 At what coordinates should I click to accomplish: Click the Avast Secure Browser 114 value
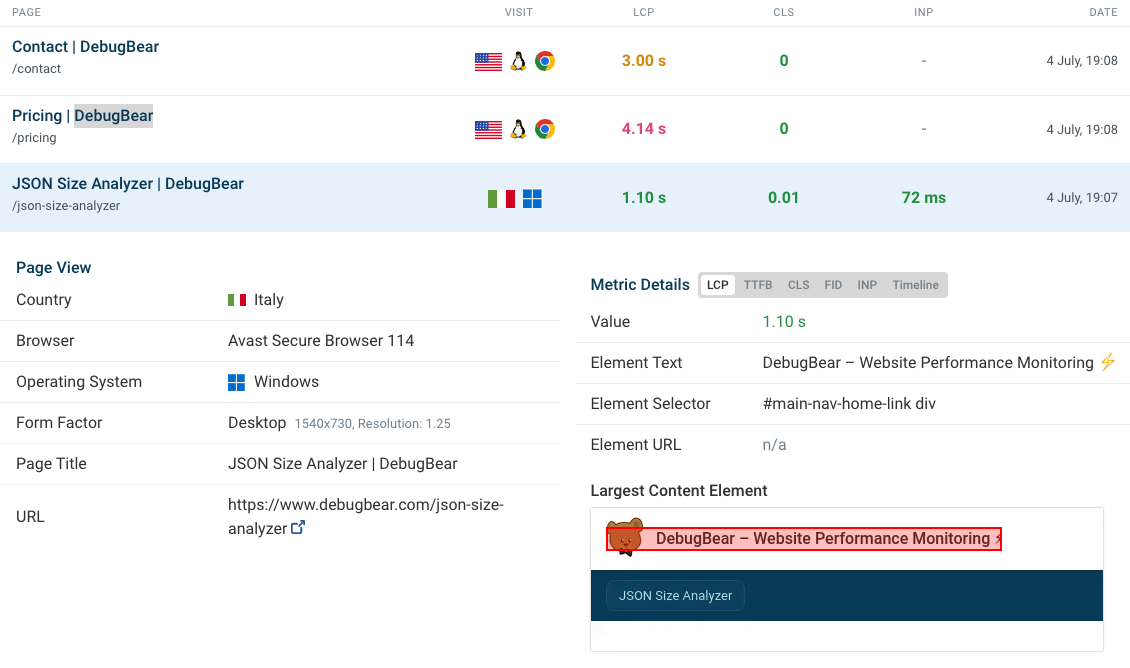[x=321, y=341]
